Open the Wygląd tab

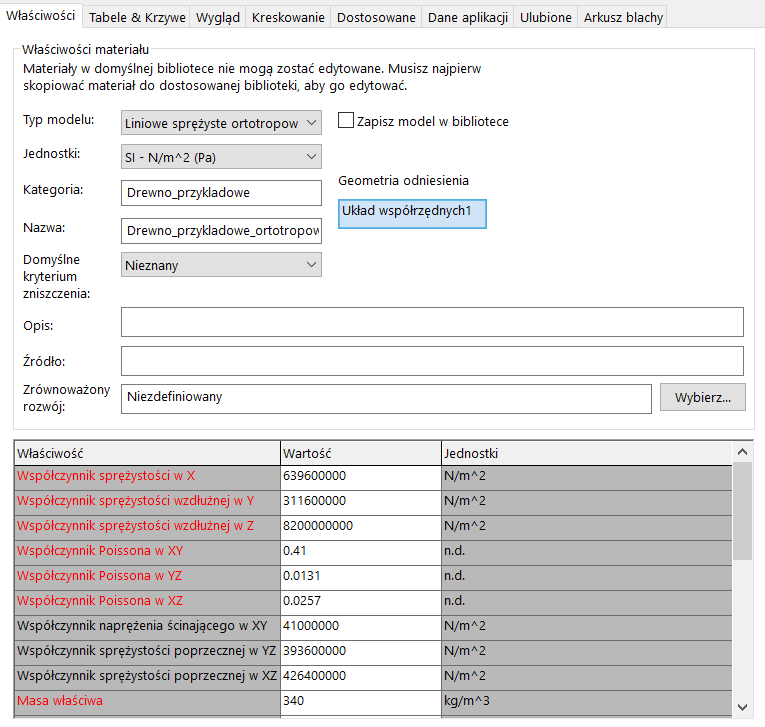click(x=217, y=18)
